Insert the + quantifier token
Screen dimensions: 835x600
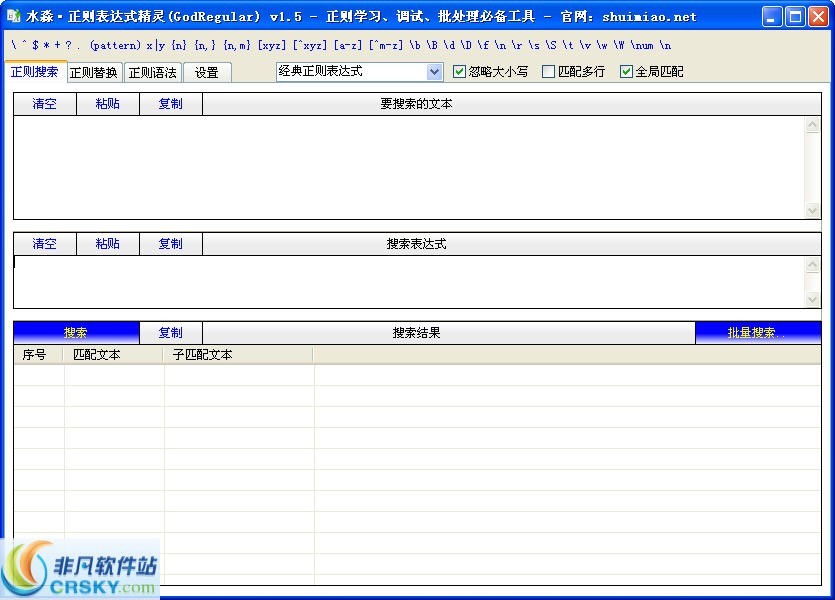point(58,45)
